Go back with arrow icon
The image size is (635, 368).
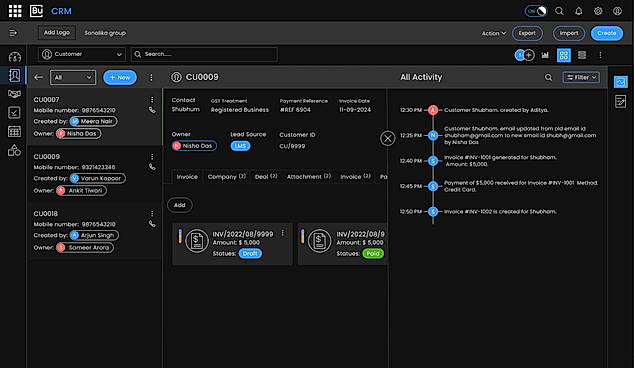click(38, 77)
